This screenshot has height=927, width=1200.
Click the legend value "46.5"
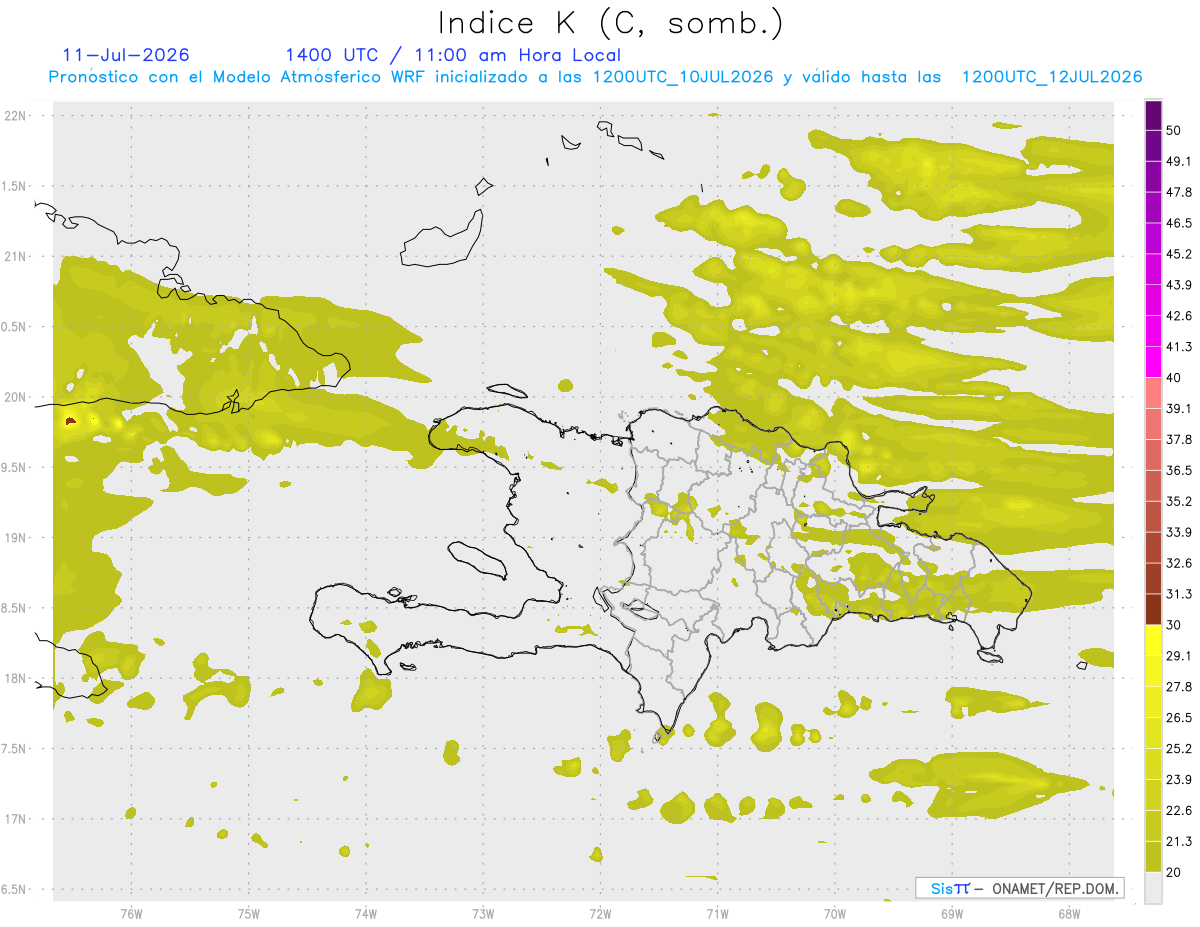[1179, 223]
